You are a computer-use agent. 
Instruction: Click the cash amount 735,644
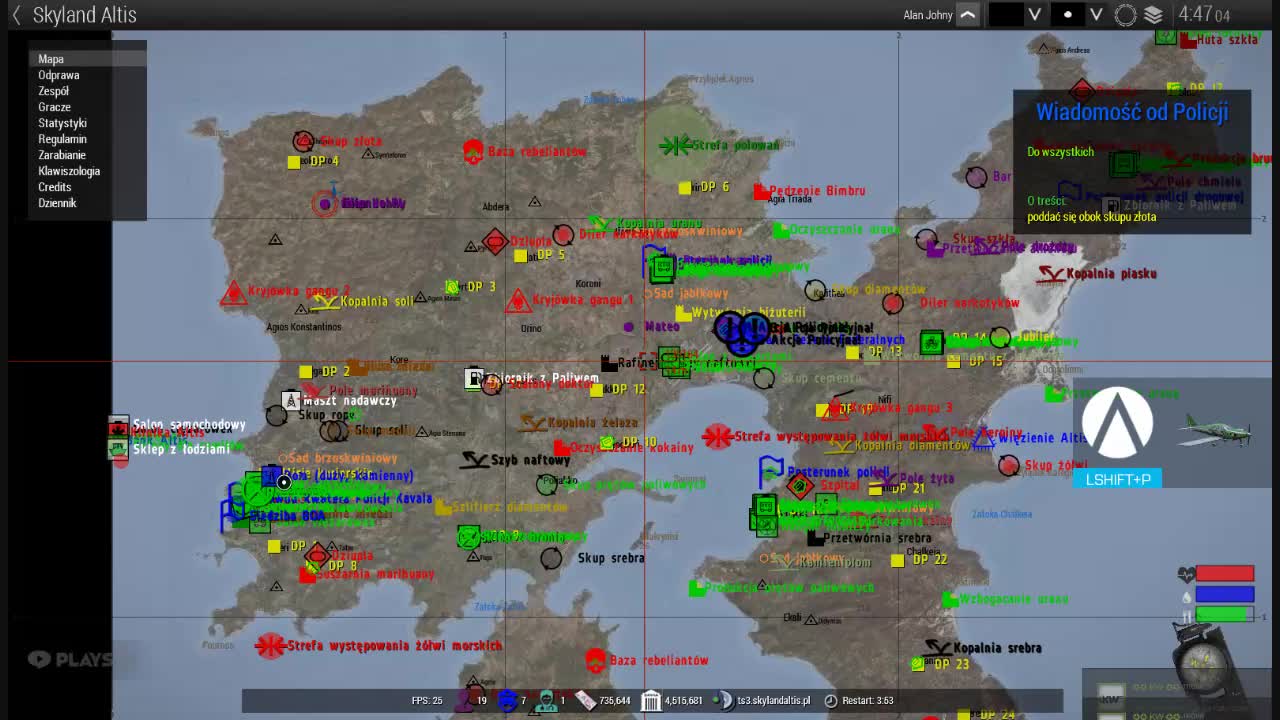[x=614, y=701]
